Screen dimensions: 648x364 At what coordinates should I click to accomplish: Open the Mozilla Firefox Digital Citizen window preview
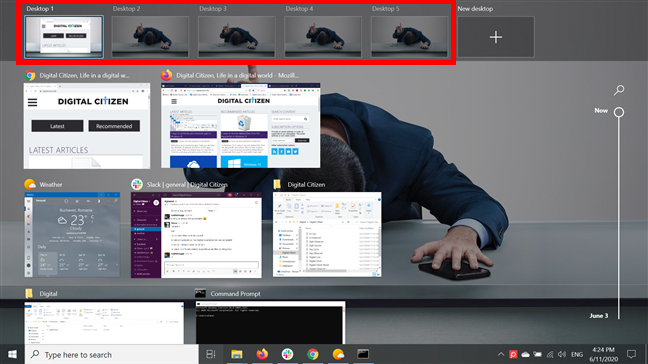[241, 126]
